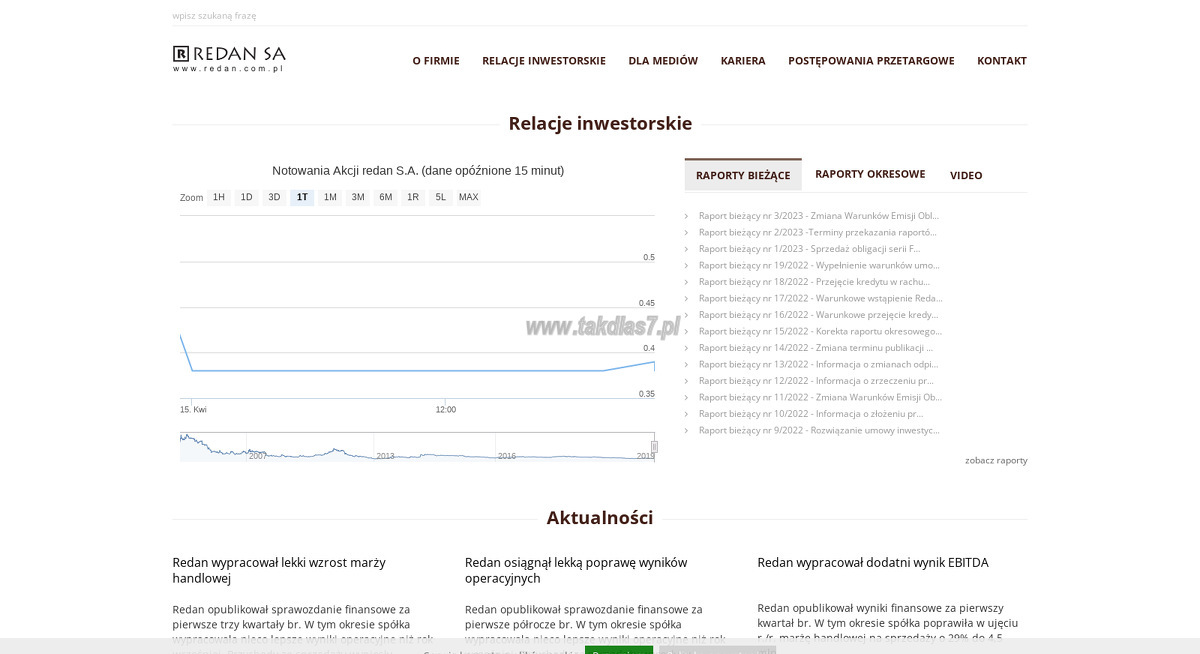Set chart zoom to 3M
This screenshot has height=654, width=1200.
coord(358,197)
